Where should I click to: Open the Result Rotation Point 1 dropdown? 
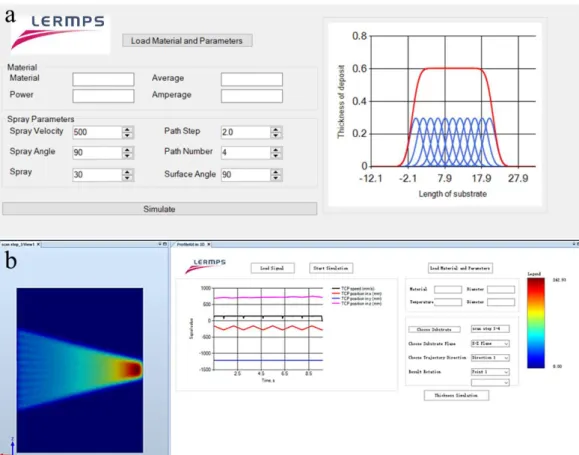tap(490, 372)
